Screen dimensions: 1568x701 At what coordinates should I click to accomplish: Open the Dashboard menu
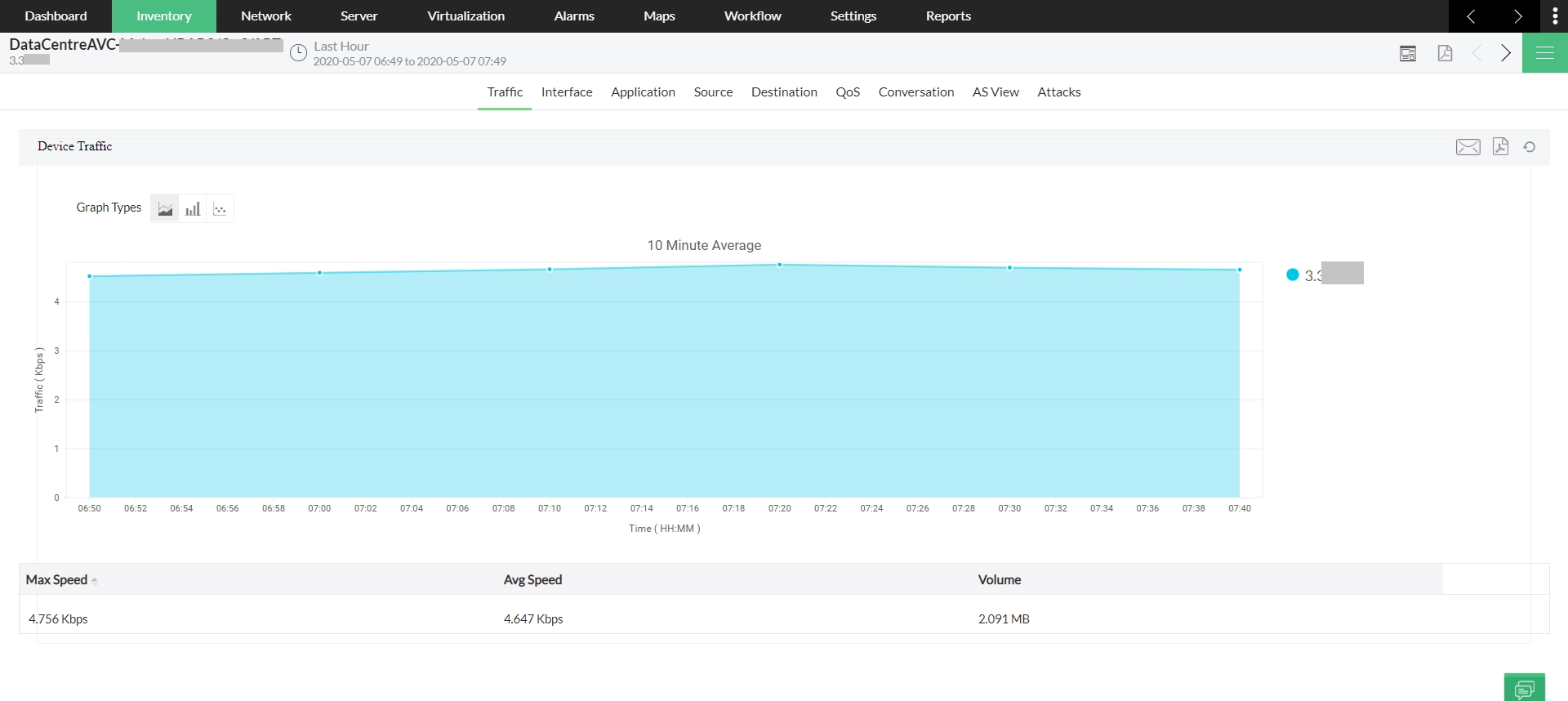[x=56, y=16]
